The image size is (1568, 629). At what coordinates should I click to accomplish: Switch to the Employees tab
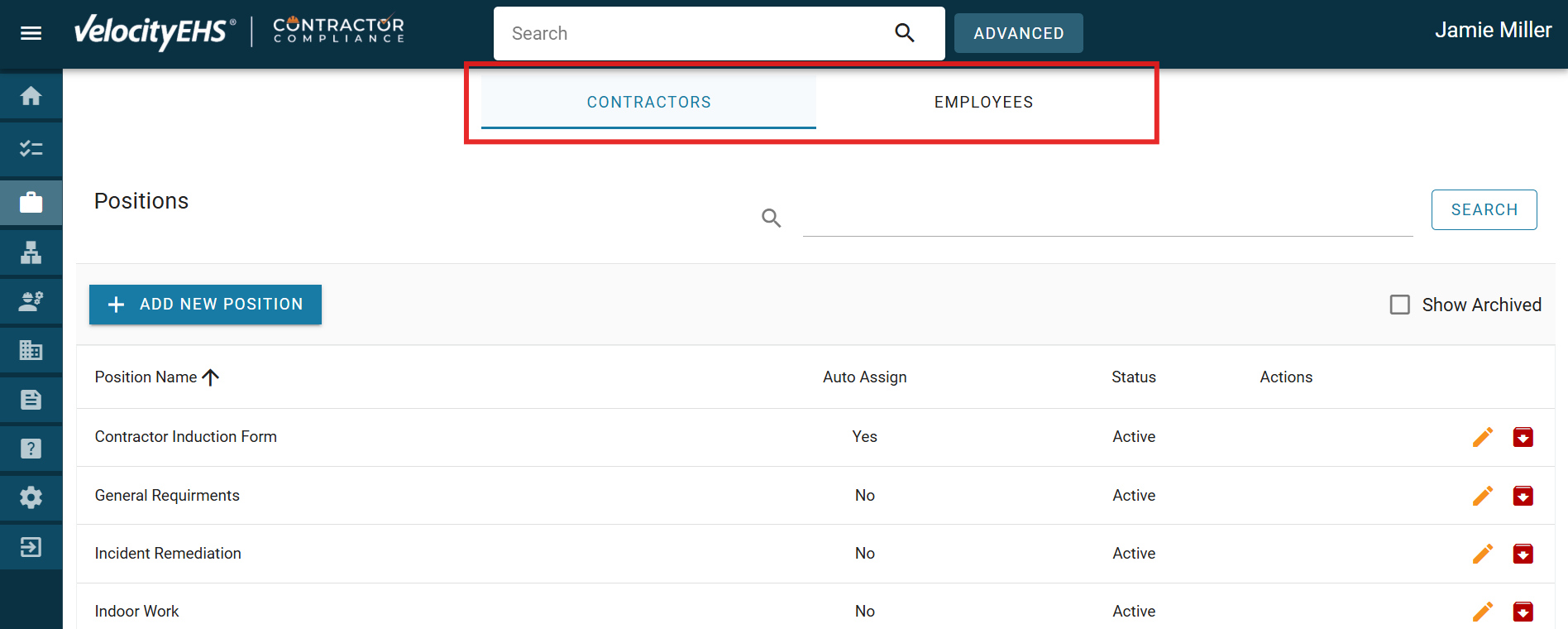[982, 102]
